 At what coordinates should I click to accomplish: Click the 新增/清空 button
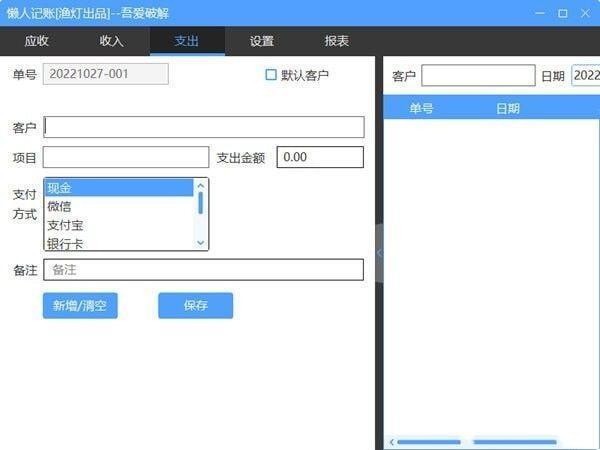point(80,306)
